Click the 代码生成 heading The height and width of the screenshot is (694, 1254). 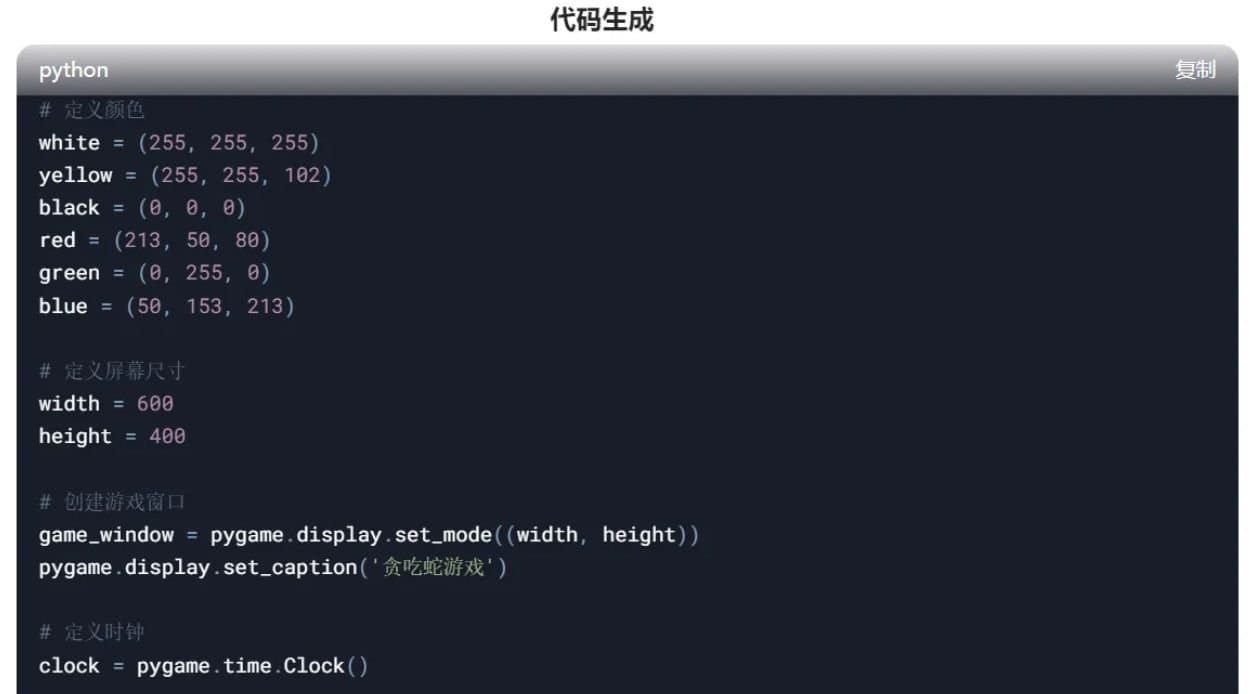coord(601,20)
